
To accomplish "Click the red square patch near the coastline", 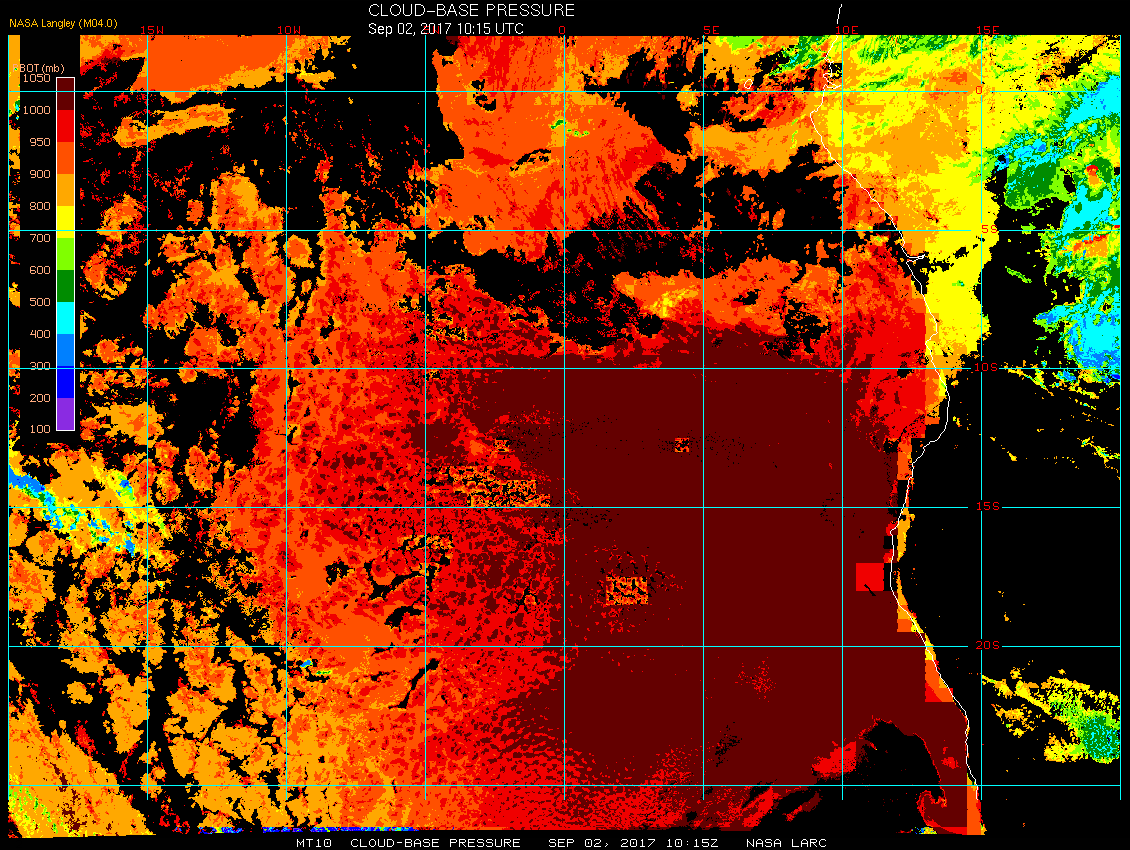I will 870,577.
